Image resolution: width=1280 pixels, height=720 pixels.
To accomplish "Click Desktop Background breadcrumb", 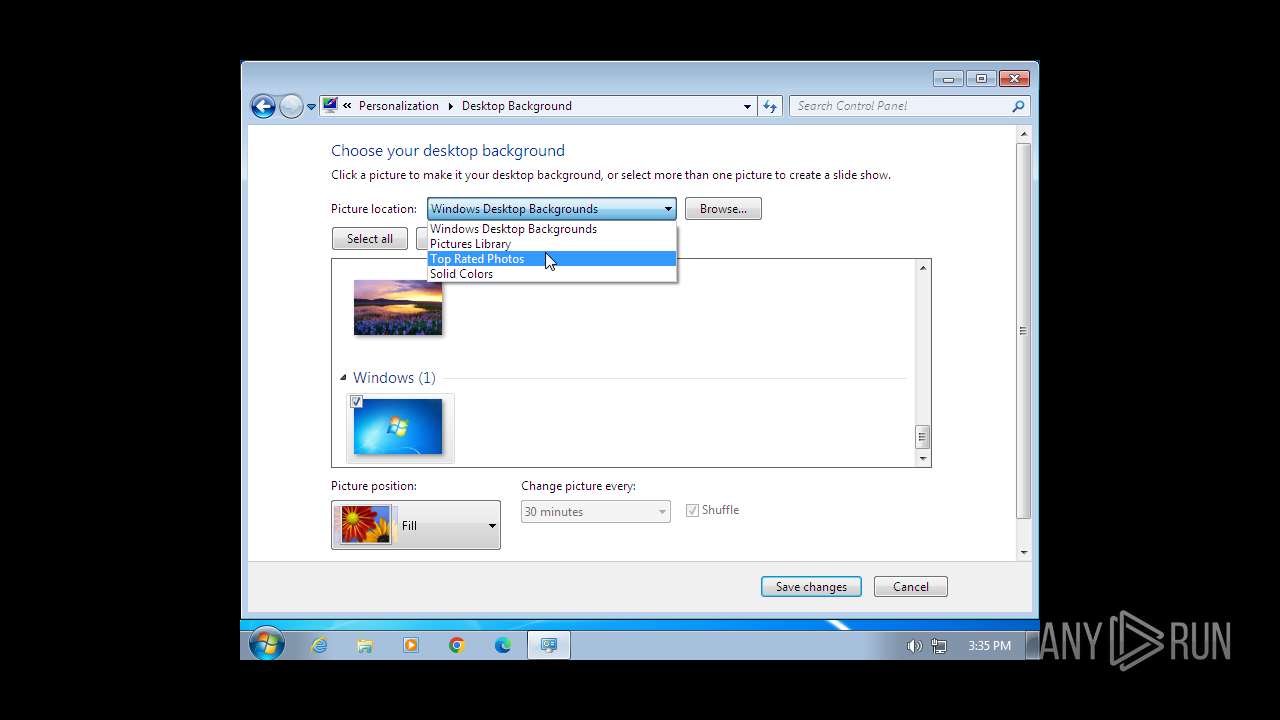I will click(517, 106).
